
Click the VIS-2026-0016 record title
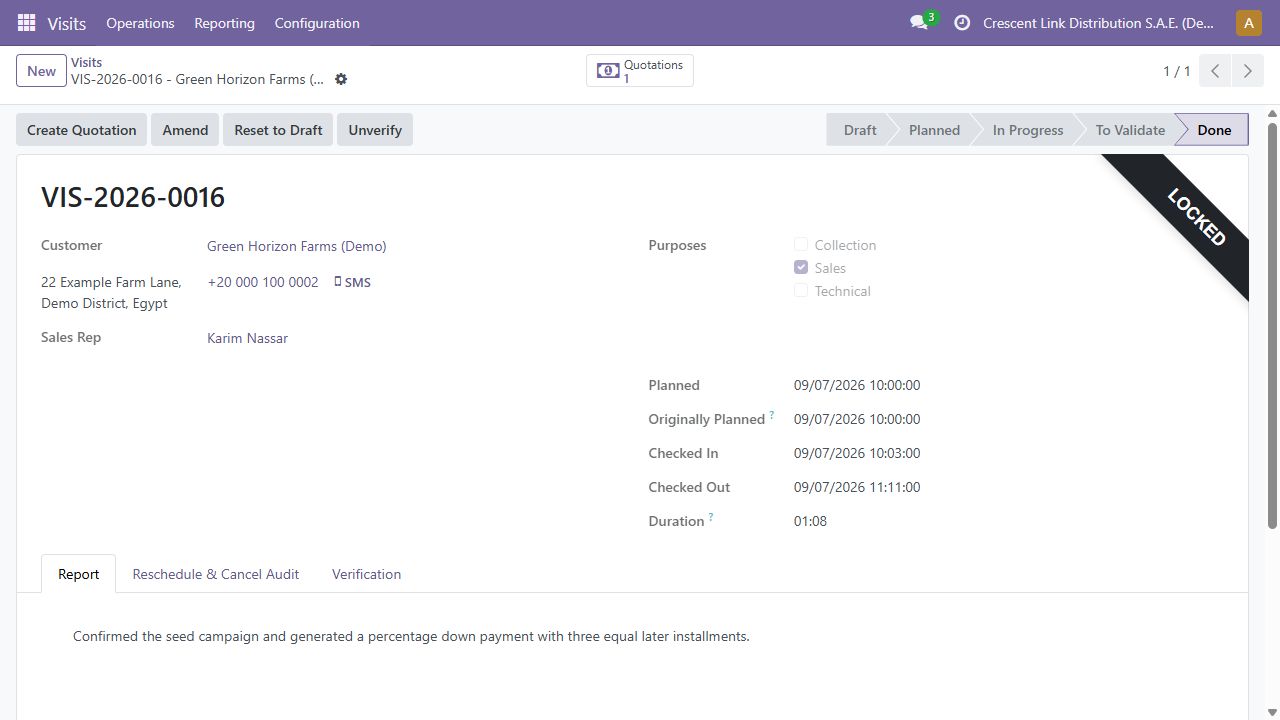click(x=133, y=197)
